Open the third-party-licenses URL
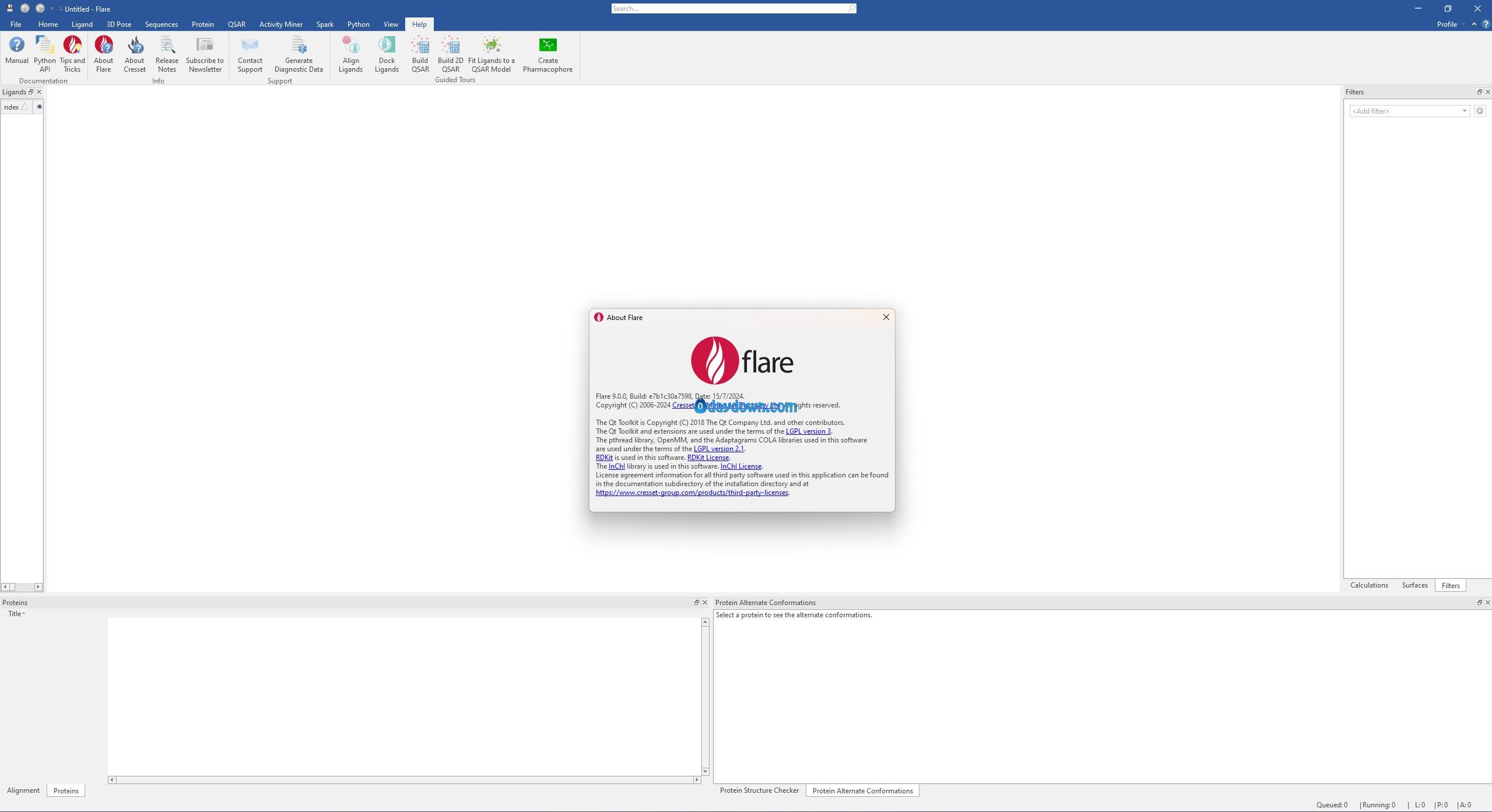The image size is (1492, 812). coord(692,493)
